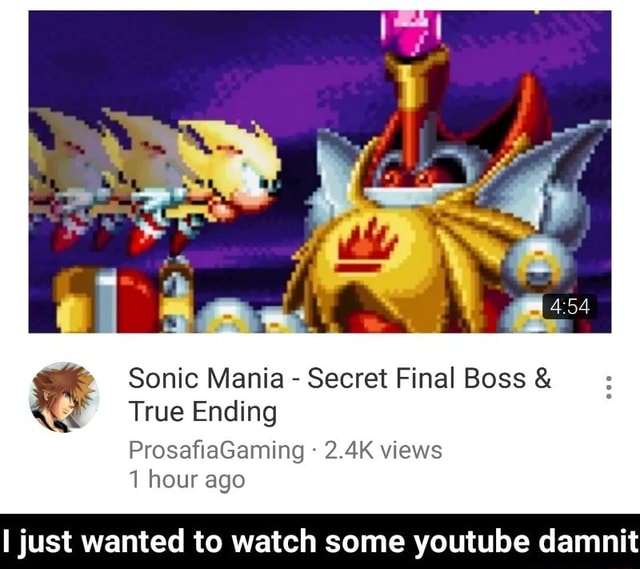Click the 2.4K views text
Viewport: 640px width, 569px height.
click(383, 450)
